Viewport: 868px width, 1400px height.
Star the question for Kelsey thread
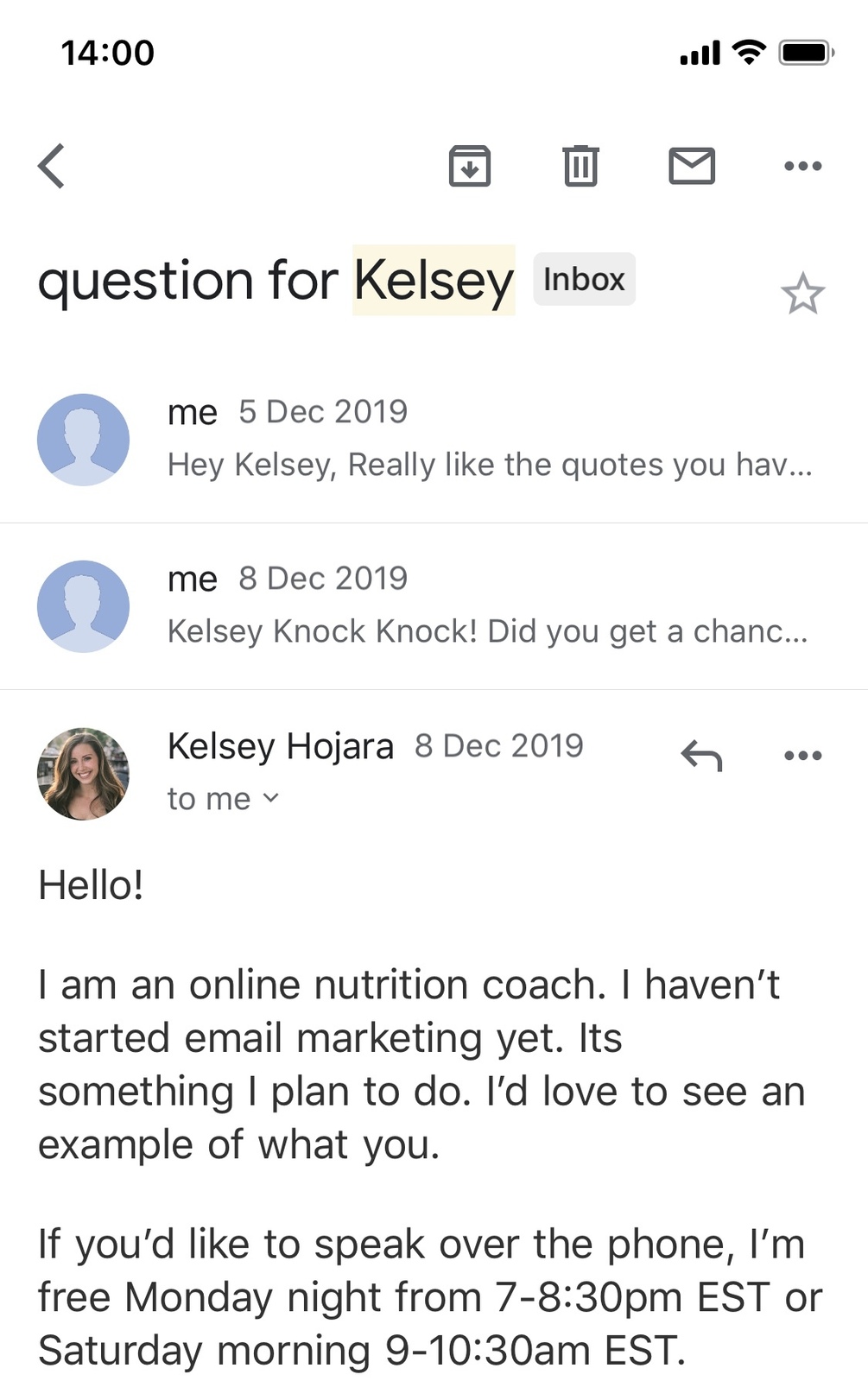point(802,295)
